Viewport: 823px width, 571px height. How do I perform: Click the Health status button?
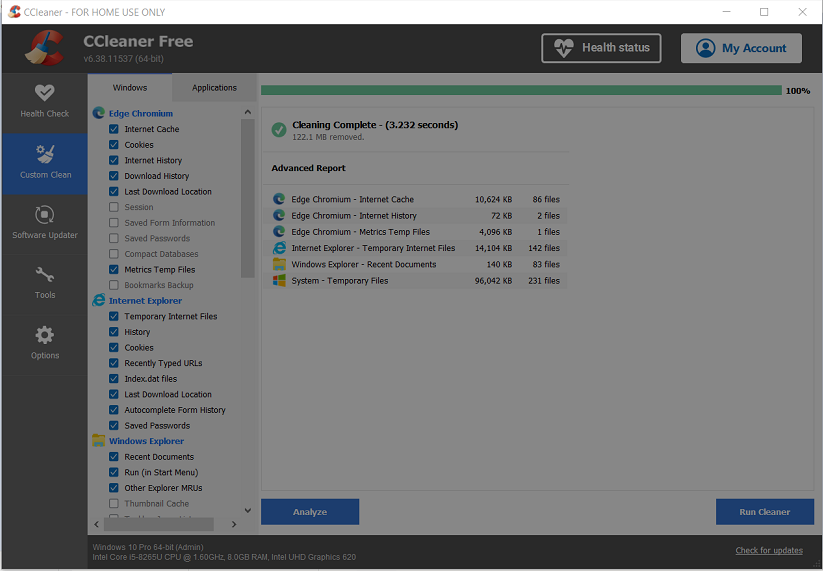601,48
